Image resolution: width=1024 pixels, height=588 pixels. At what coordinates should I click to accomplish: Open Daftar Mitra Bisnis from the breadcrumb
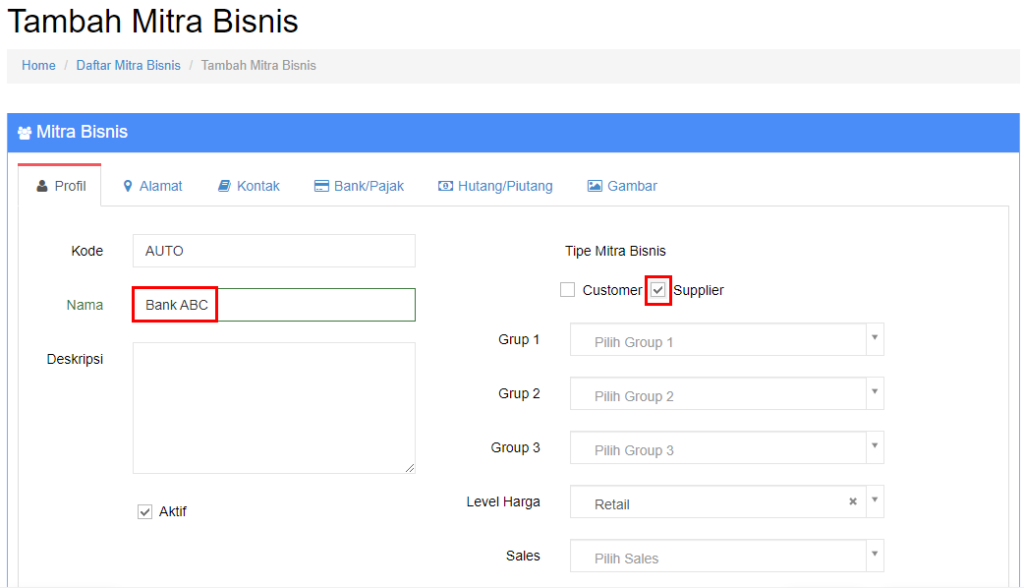(128, 65)
